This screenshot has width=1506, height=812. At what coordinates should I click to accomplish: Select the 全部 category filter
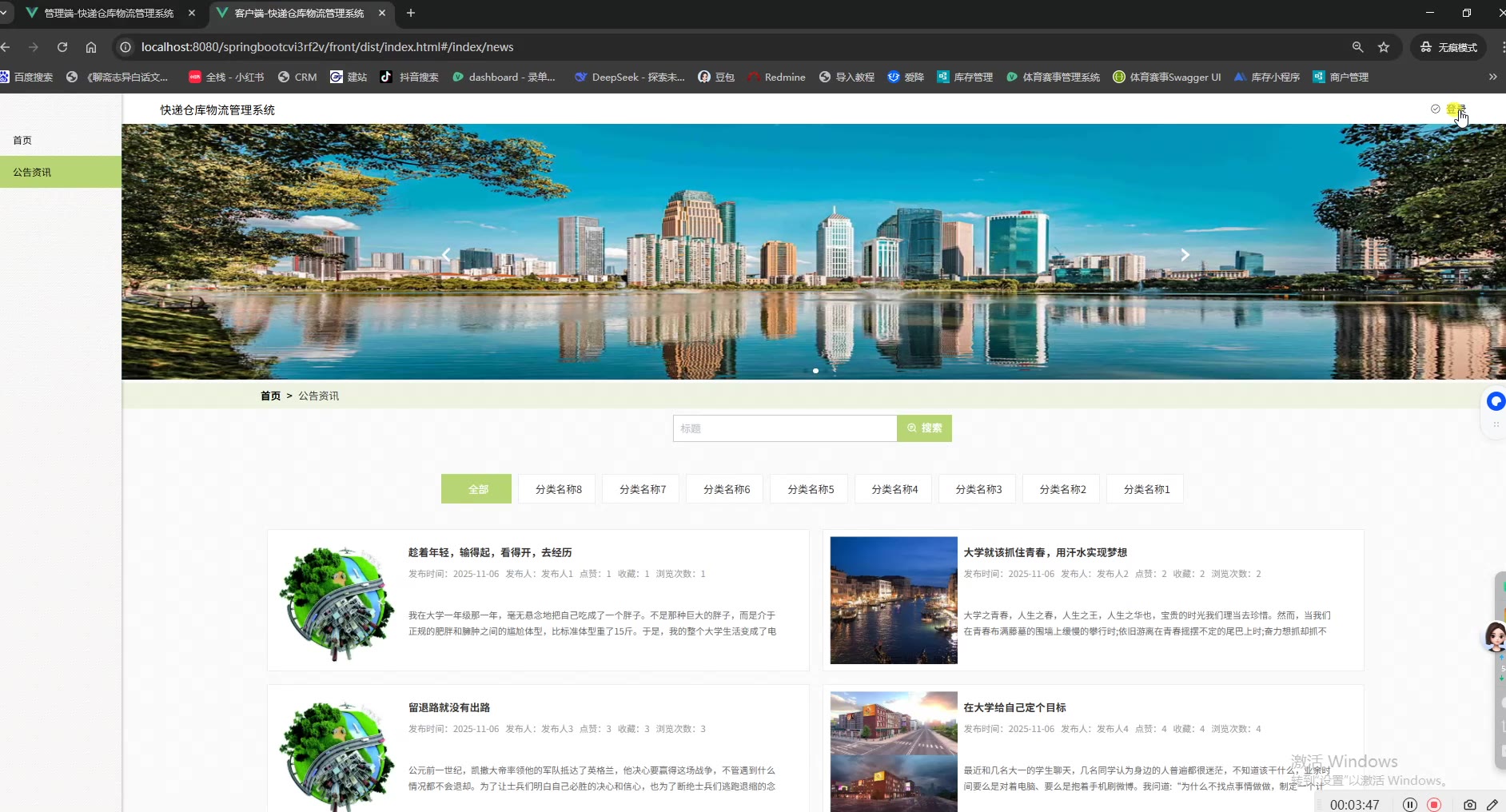(476, 489)
